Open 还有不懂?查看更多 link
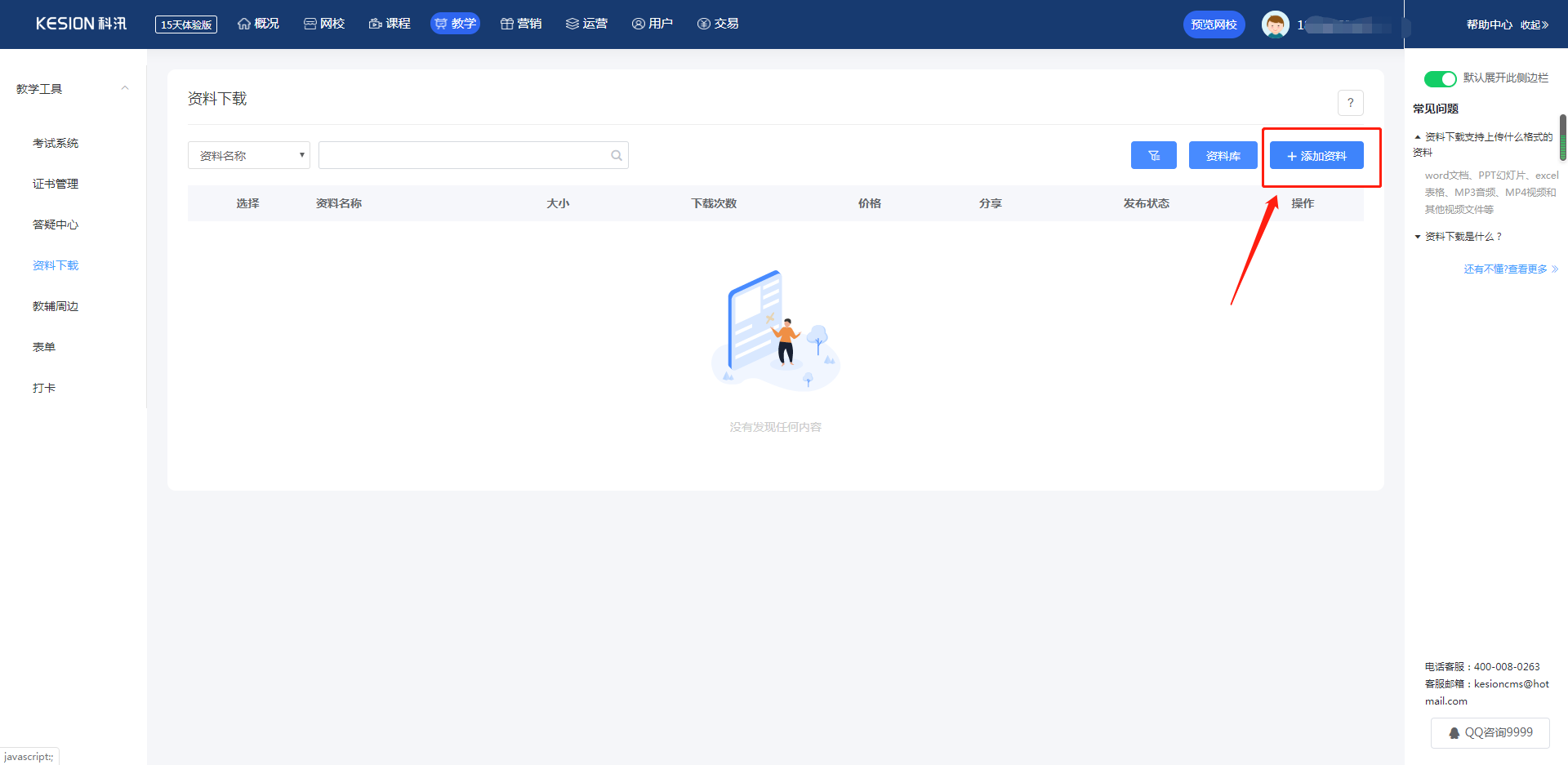This screenshot has width=1568, height=765. coord(1511,269)
